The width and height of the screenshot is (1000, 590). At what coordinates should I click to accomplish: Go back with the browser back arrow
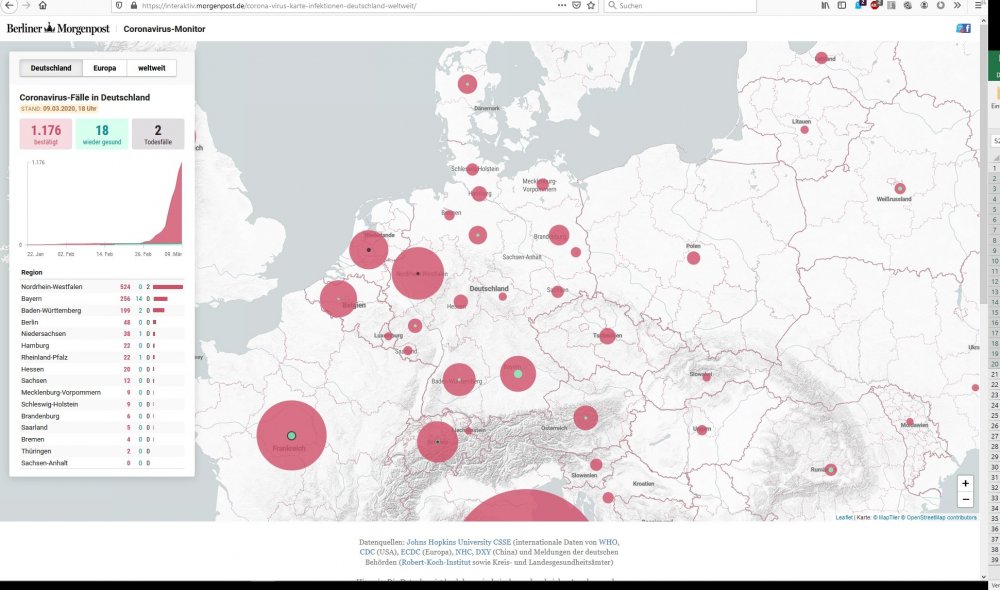pos(10,5)
